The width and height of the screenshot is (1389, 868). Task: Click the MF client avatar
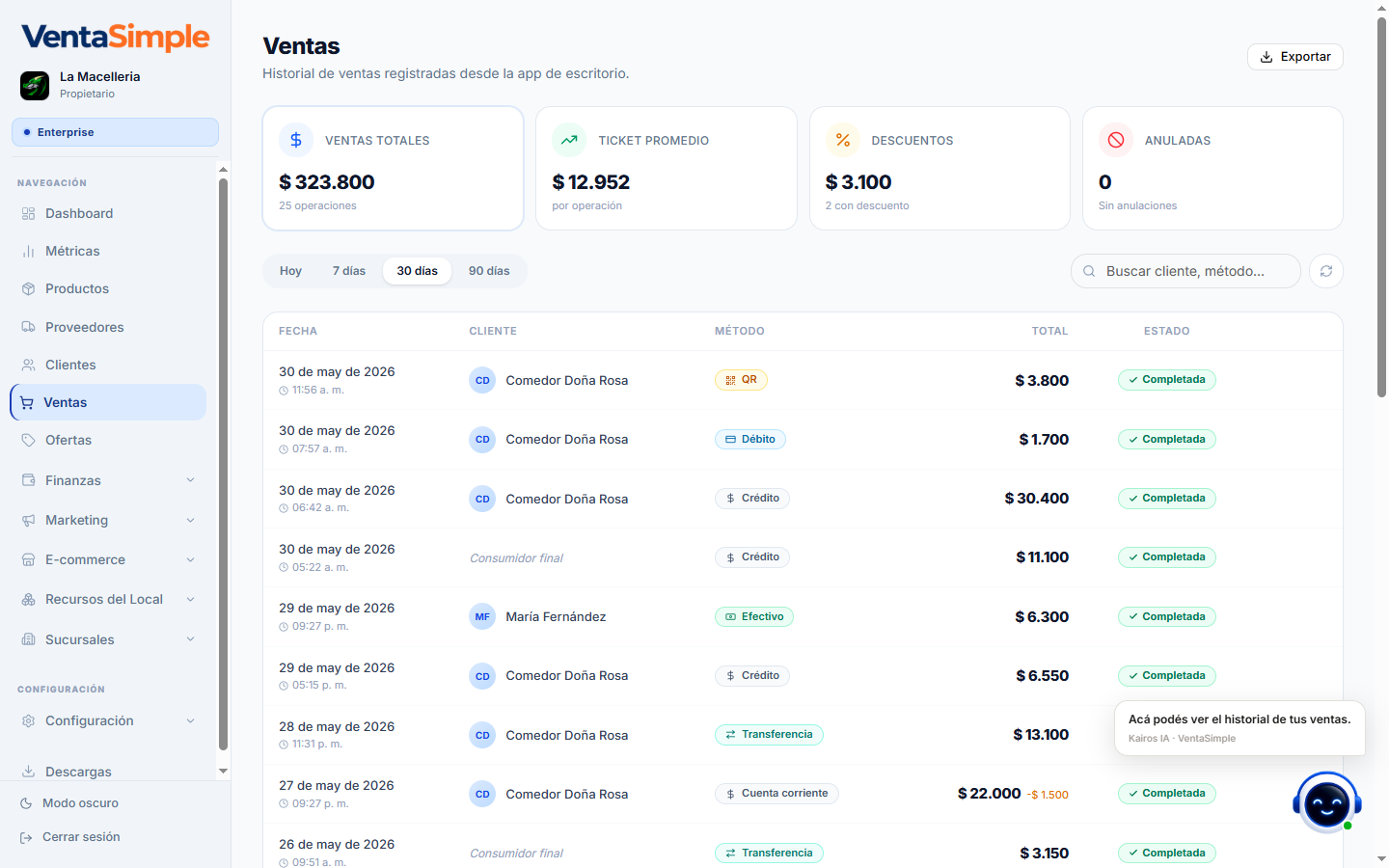point(482,616)
